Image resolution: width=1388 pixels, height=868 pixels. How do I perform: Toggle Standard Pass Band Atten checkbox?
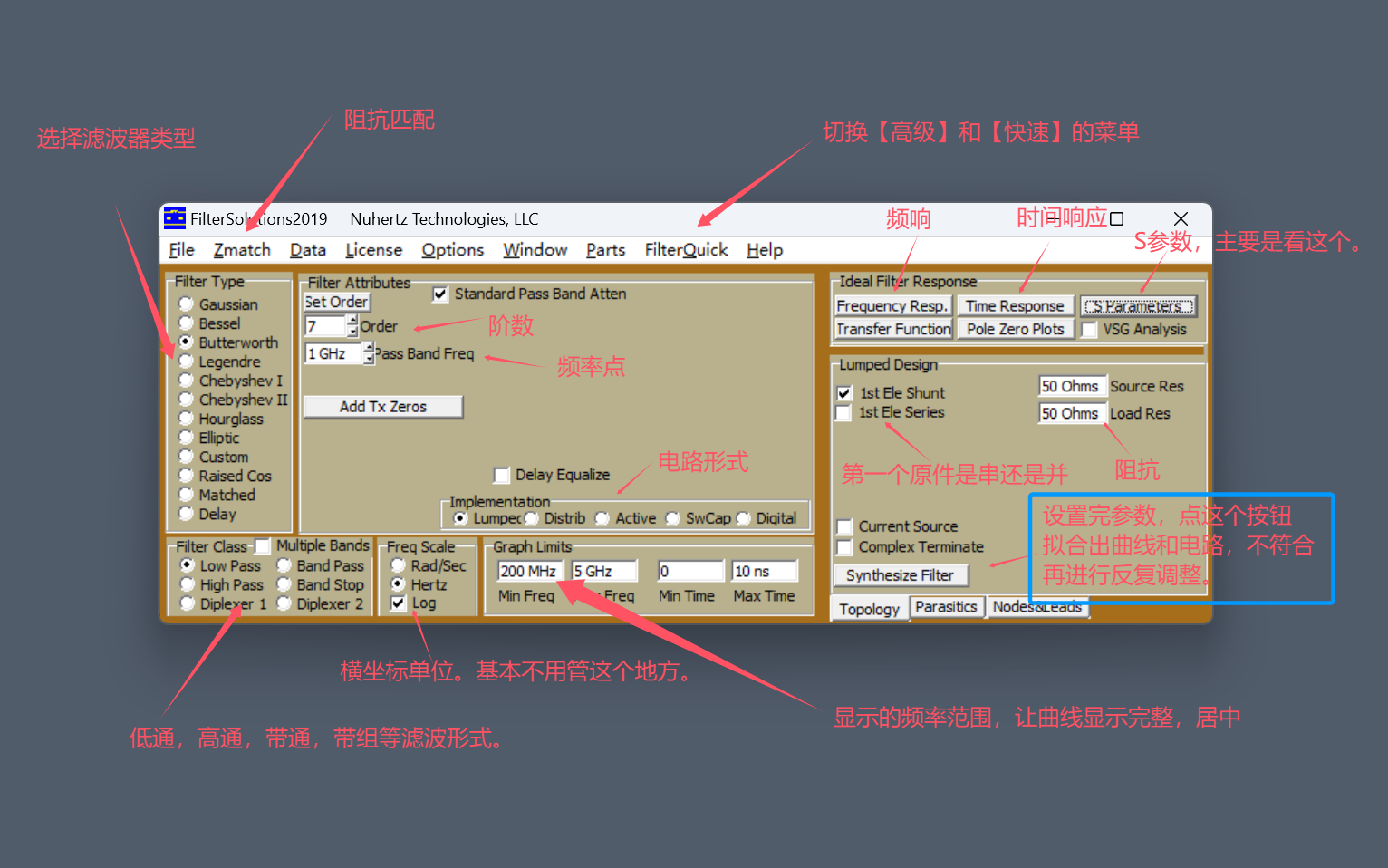pos(440,294)
